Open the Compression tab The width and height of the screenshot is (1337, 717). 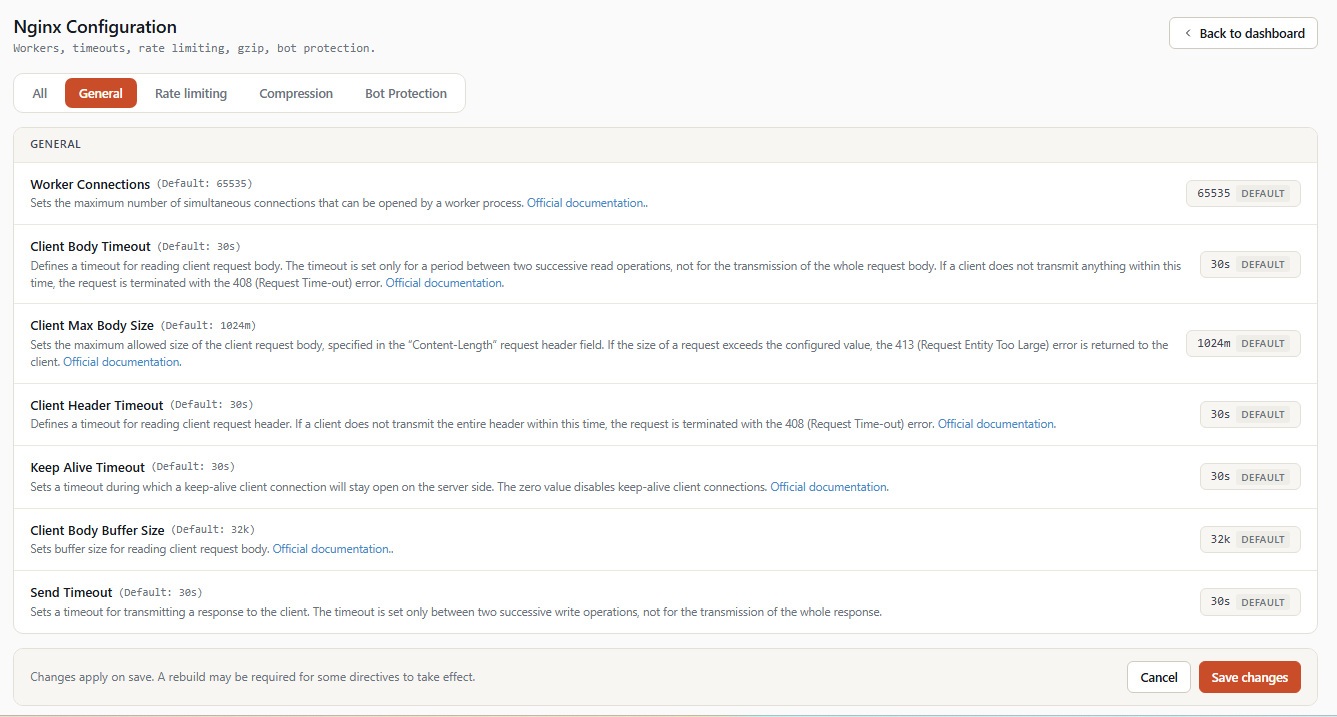tap(296, 93)
